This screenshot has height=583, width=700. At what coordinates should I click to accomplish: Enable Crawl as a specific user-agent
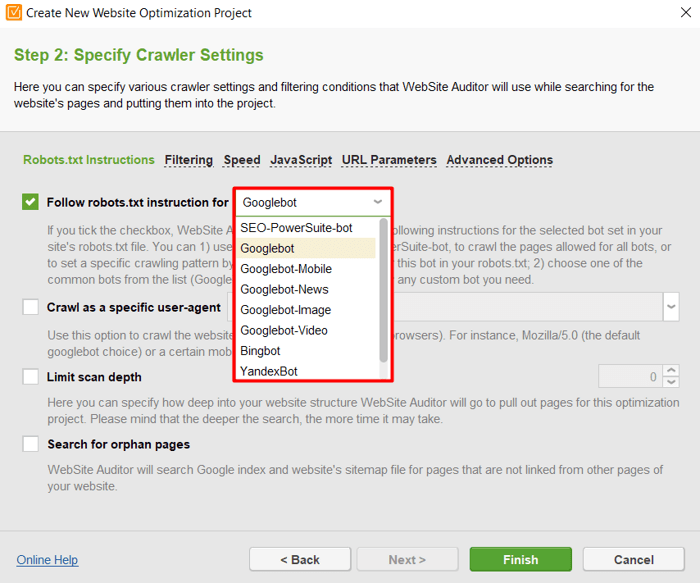point(30,307)
